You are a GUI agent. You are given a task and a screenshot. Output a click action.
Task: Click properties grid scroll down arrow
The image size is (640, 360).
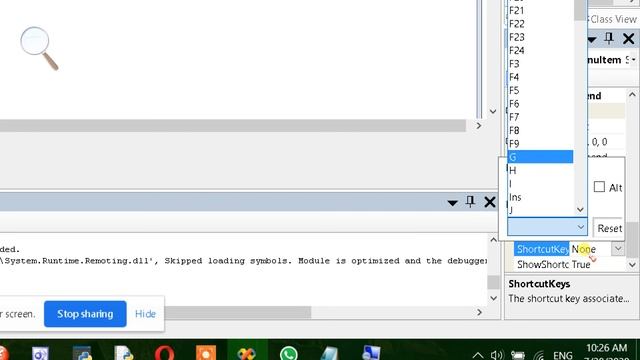coord(632,265)
